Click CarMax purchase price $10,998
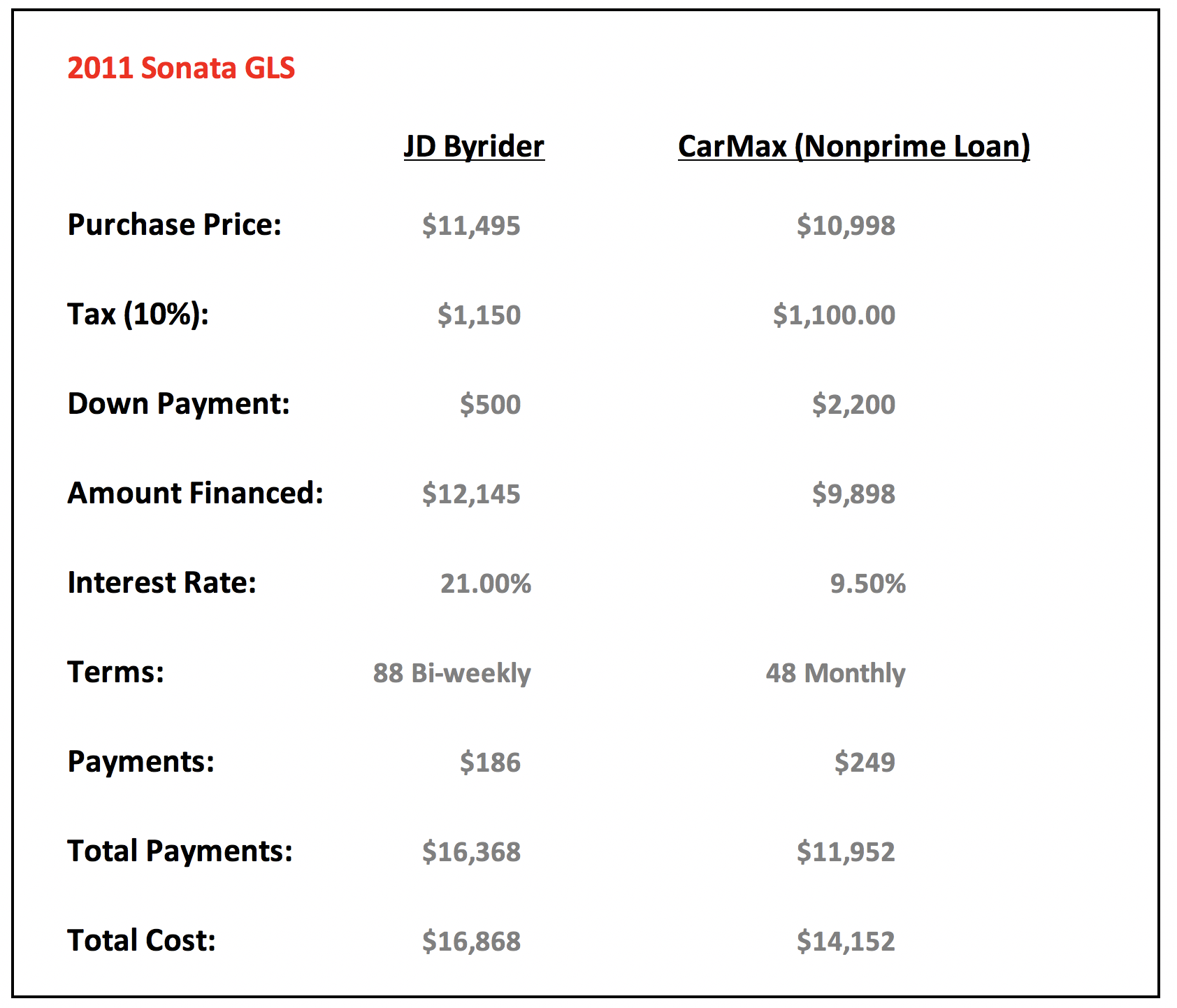 [x=846, y=226]
